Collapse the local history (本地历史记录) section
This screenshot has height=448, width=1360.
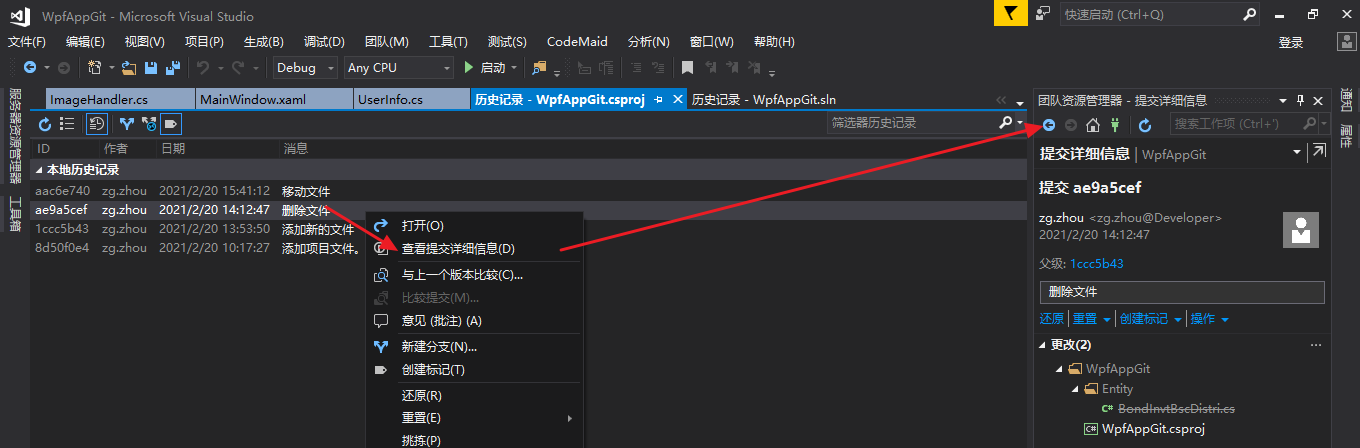point(39,170)
